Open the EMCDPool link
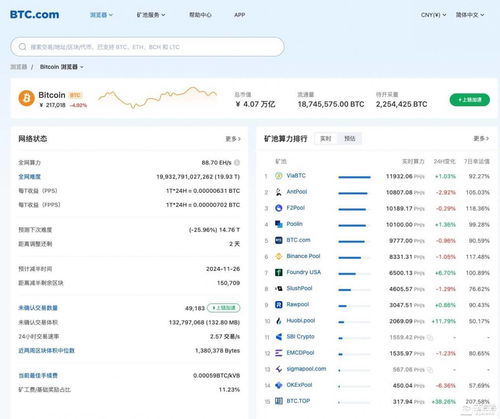Viewport: 500px width, 419px height. [300, 353]
